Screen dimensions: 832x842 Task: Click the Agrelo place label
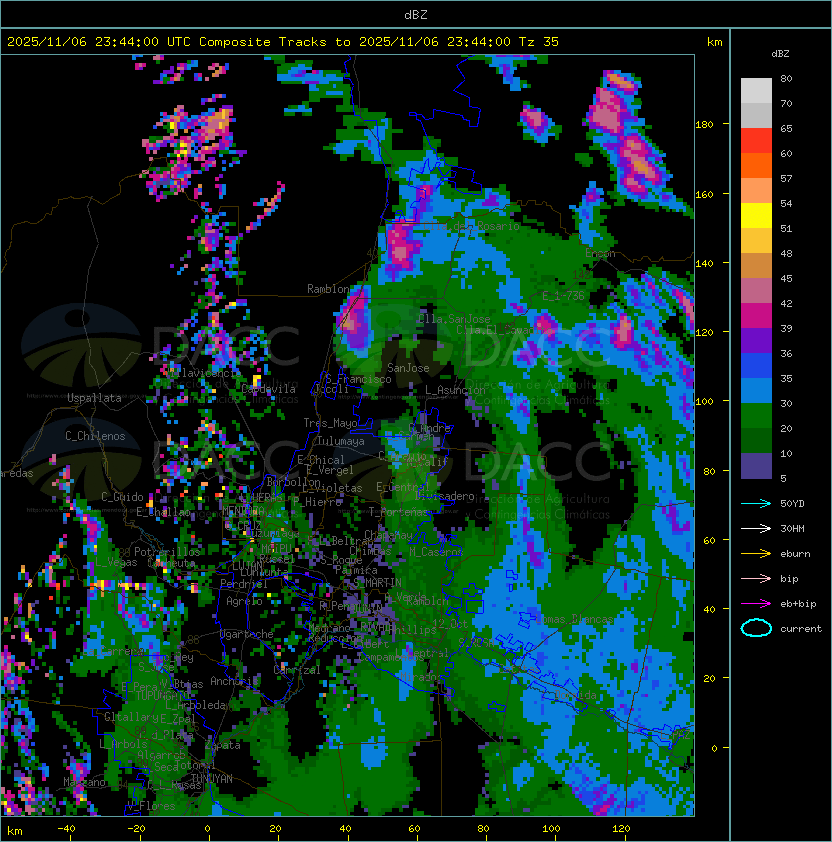244,601
